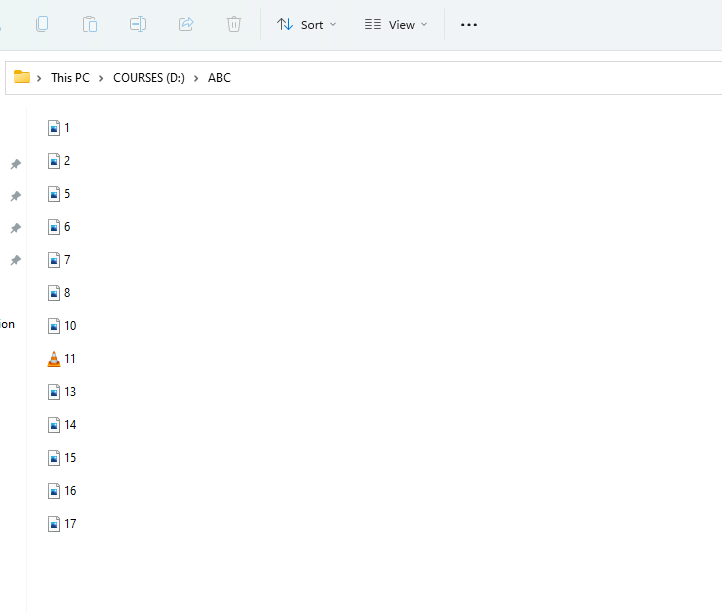Open the View dropdown menu
The height and width of the screenshot is (614, 722).
click(x=396, y=24)
